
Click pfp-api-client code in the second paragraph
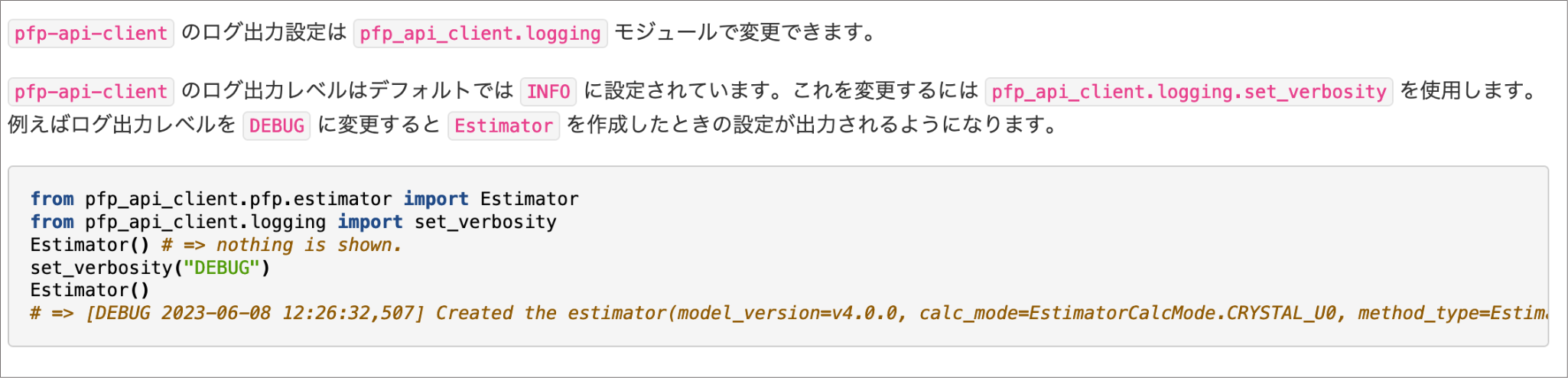tap(91, 92)
